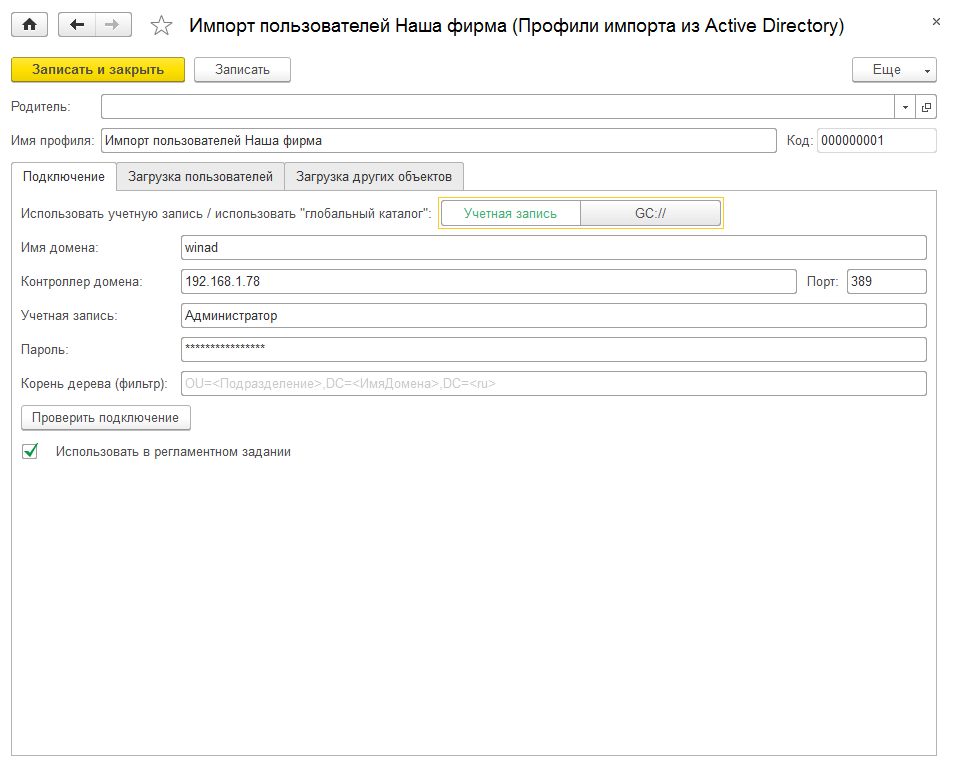This screenshot has height=768, width=954.
Task: Open the Еще menu
Action: tap(884, 69)
